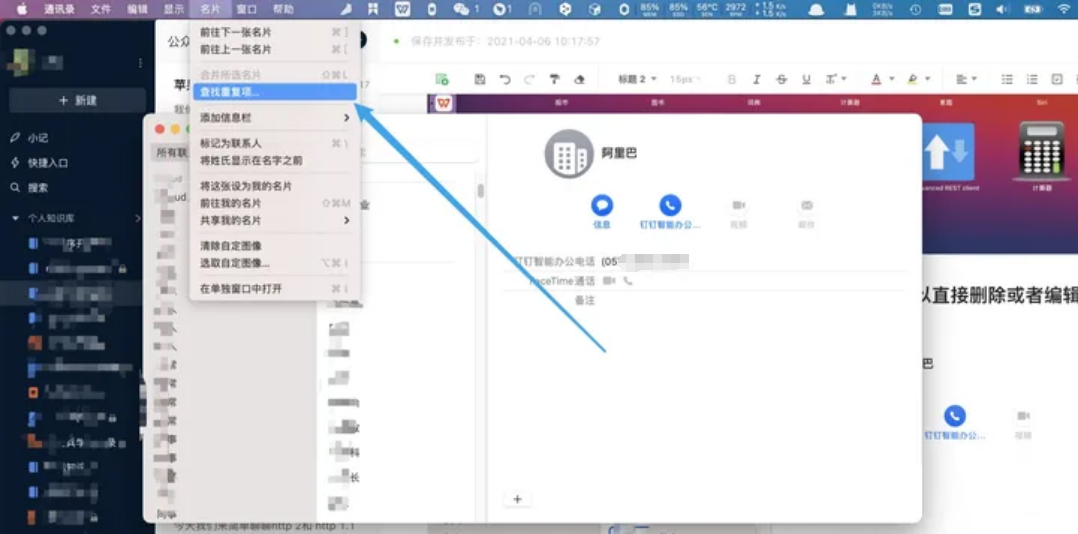Select 前往下一张名片 menu entry
The width and height of the screenshot is (1078, 534).
[274, 32]
